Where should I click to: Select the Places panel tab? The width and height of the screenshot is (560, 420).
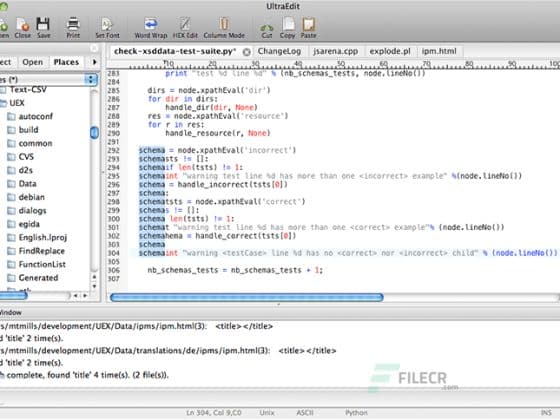tap(66, 62)
